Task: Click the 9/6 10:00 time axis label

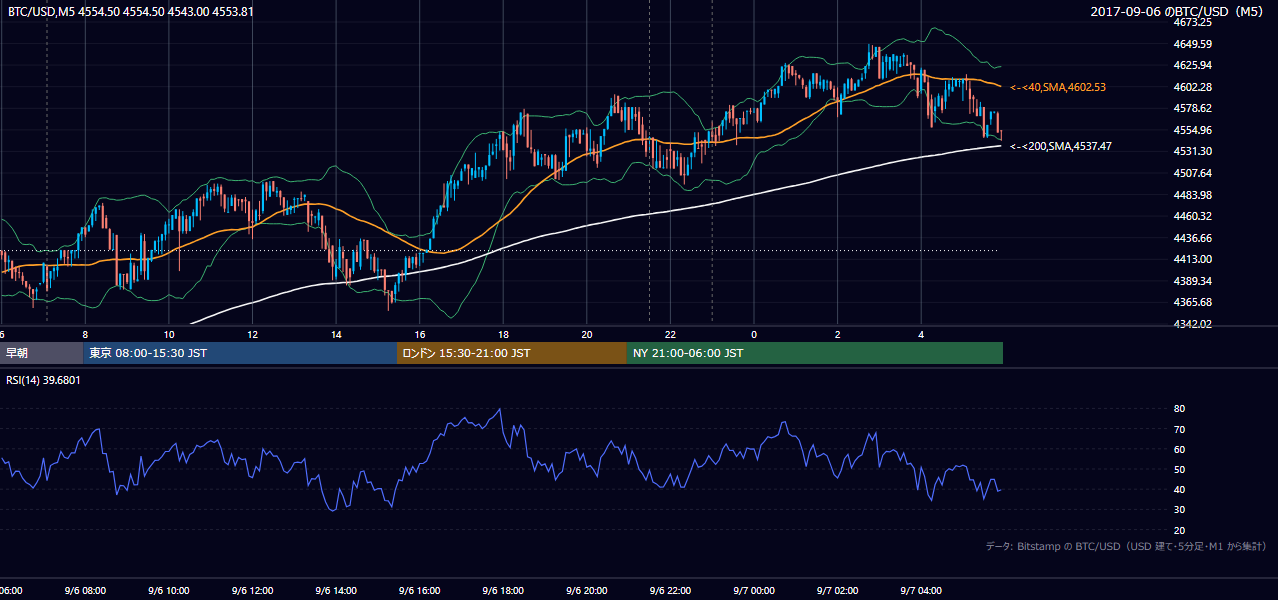Action: pyautogui.click(x=168, y=591)
